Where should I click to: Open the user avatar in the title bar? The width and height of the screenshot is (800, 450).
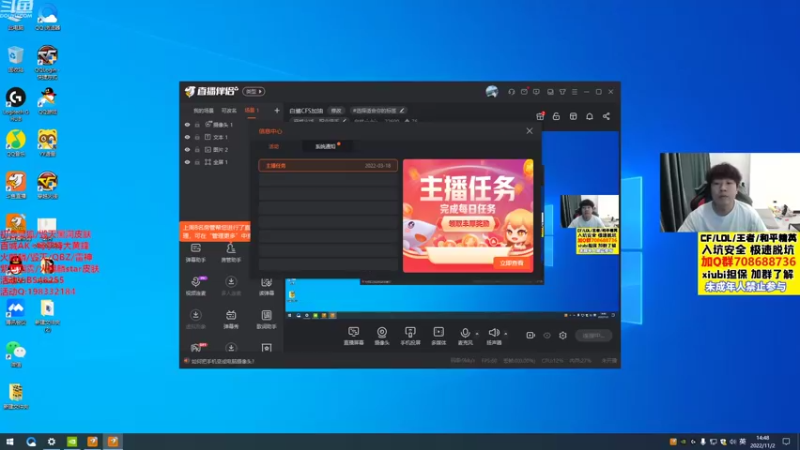coord(492,92)
